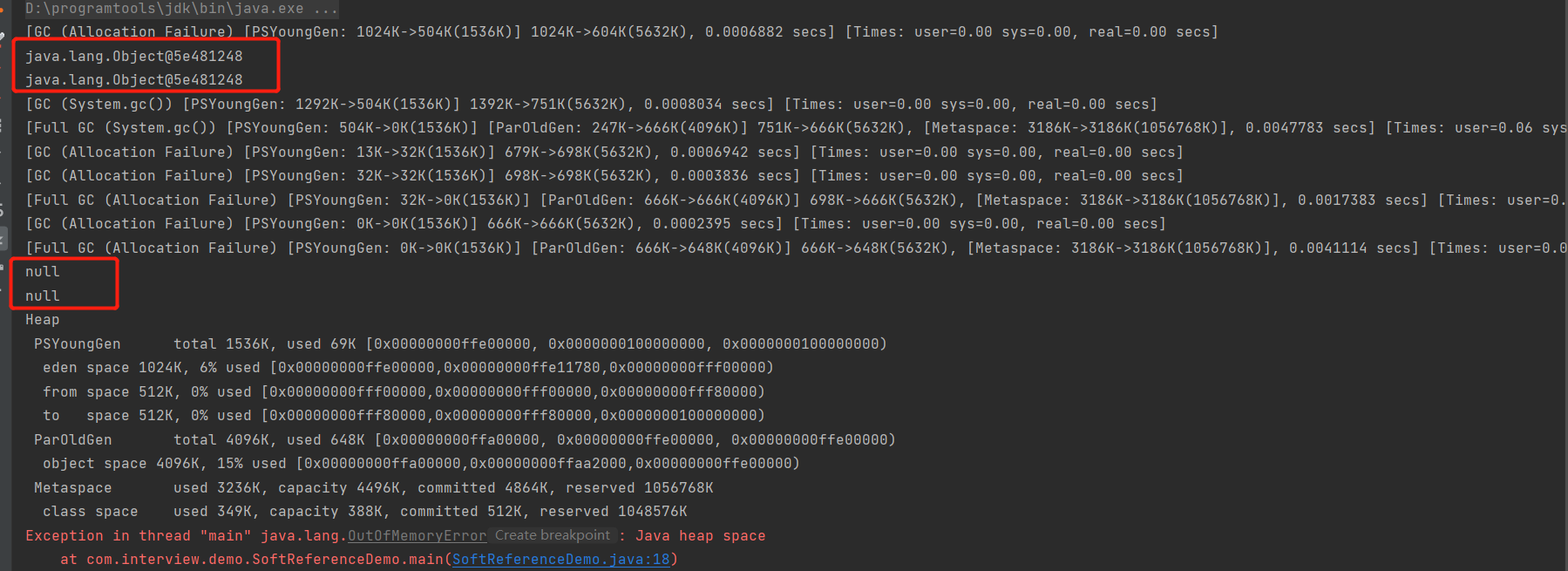Click the eden space 1024K line
1568x571 pixels.
408,368
